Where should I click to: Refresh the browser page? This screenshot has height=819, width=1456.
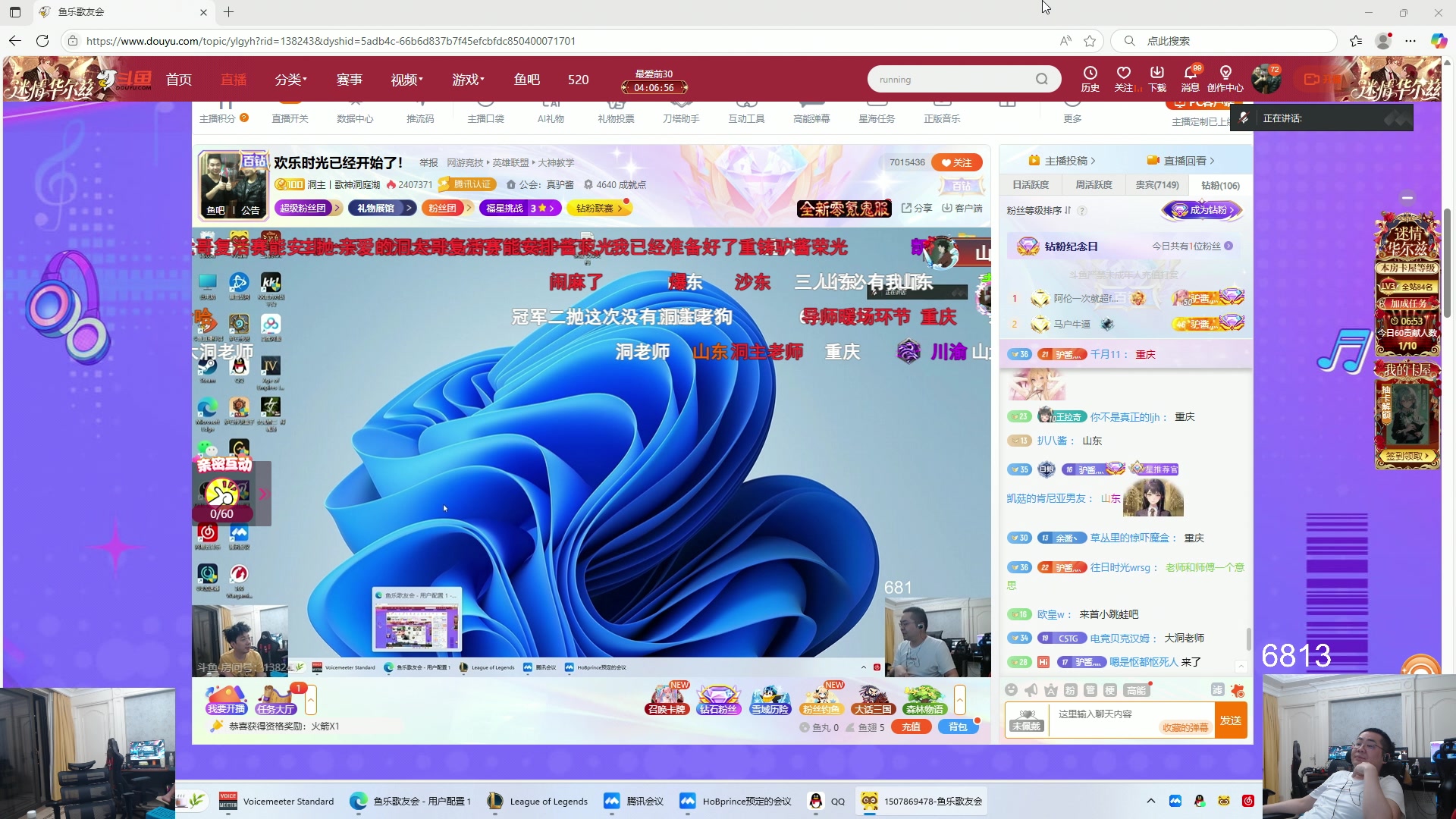click(x=42, y=41)
